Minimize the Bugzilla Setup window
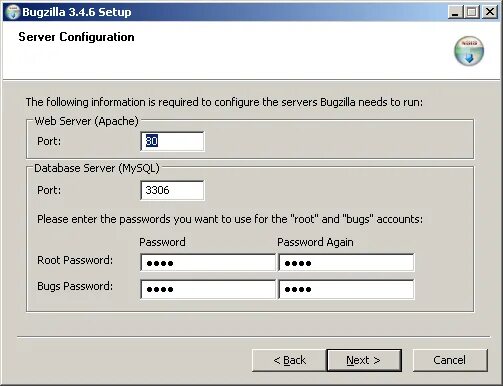This screenshot has height=386, width=503. (x=455, y=12)
